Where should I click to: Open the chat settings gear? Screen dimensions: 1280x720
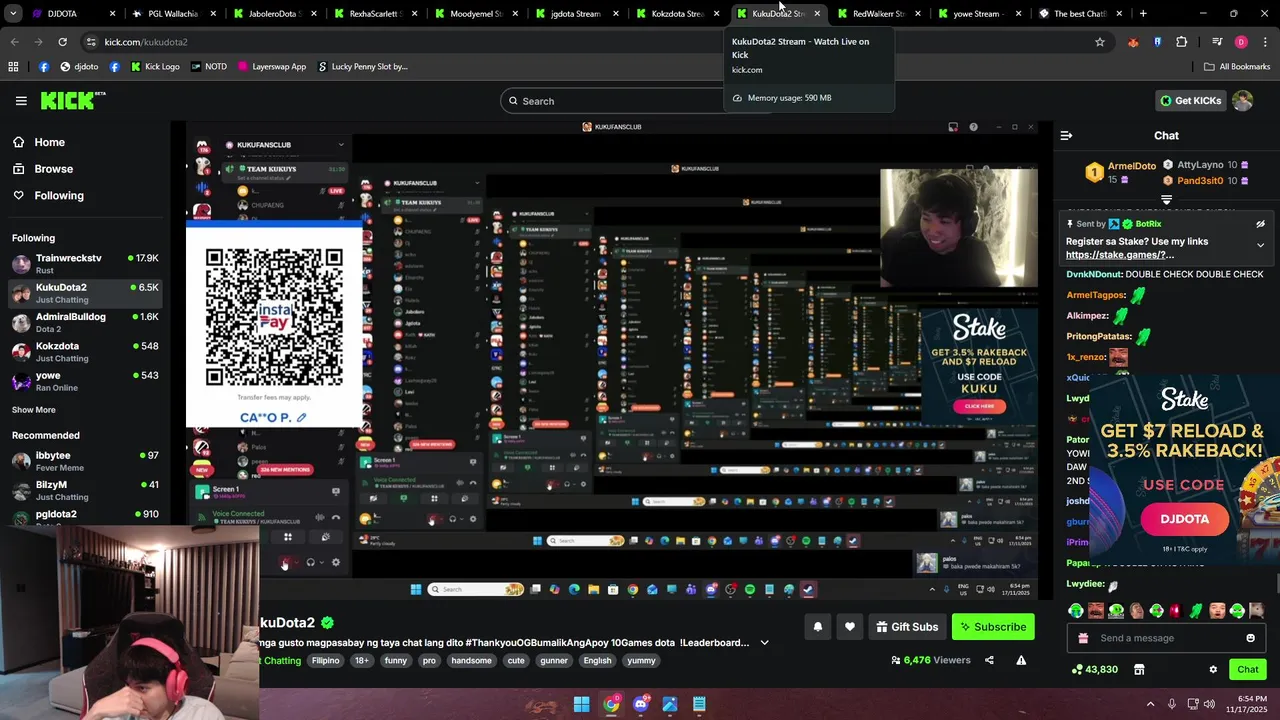(1213, 670)
